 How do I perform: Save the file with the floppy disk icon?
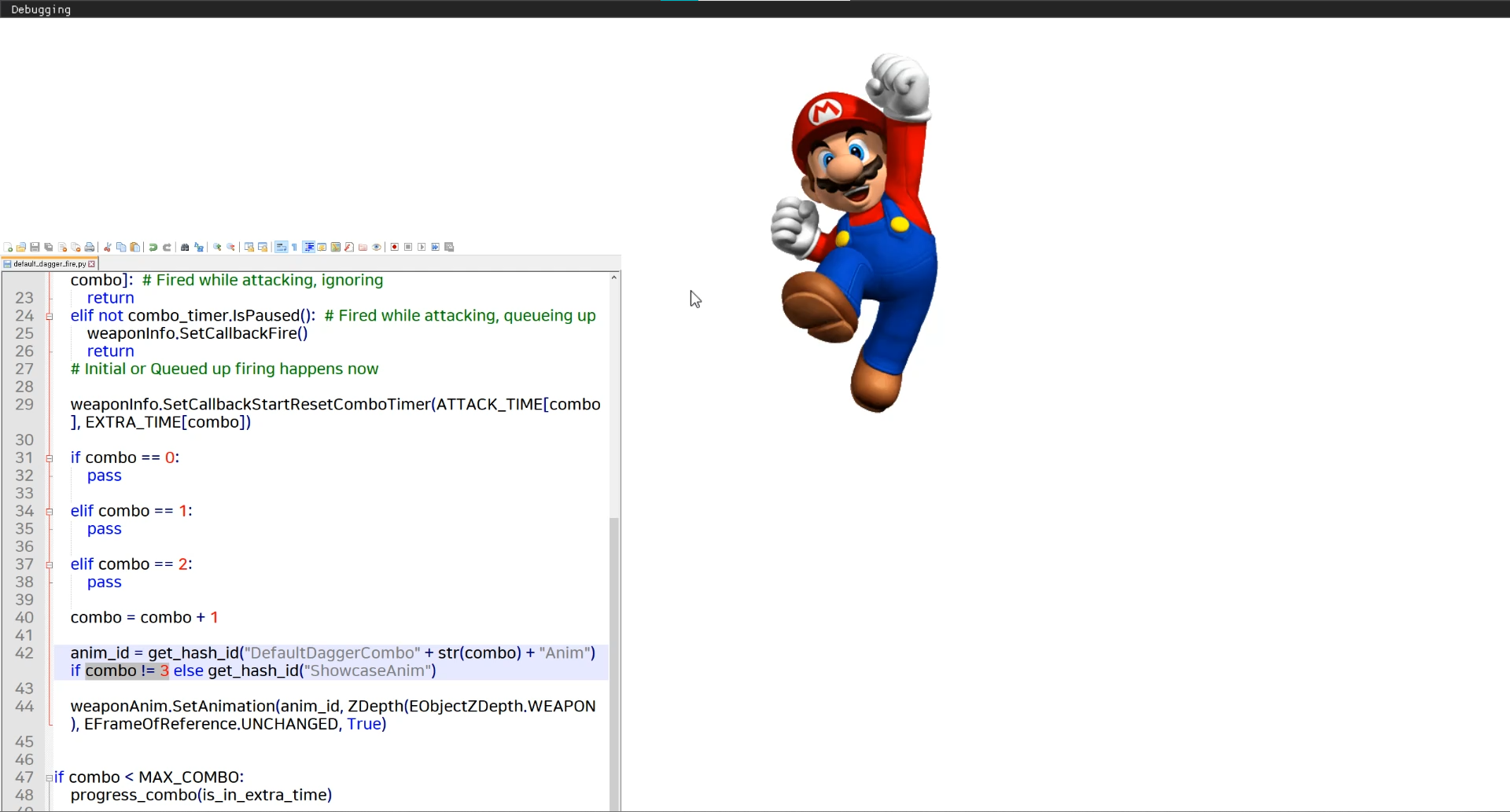[x=35, y=248]
